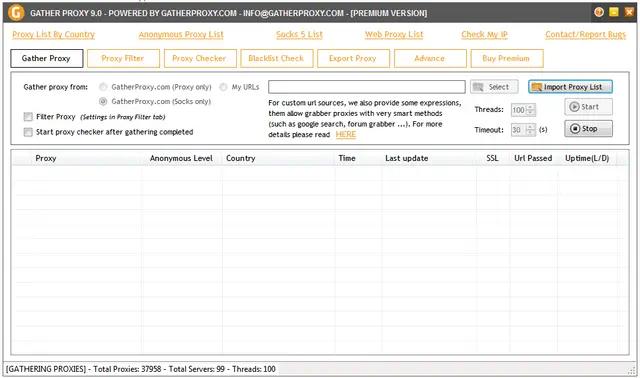Increase Threads with up stepper arrow
The width and height of the screenshot is (640, 378).
coord(531,107)
